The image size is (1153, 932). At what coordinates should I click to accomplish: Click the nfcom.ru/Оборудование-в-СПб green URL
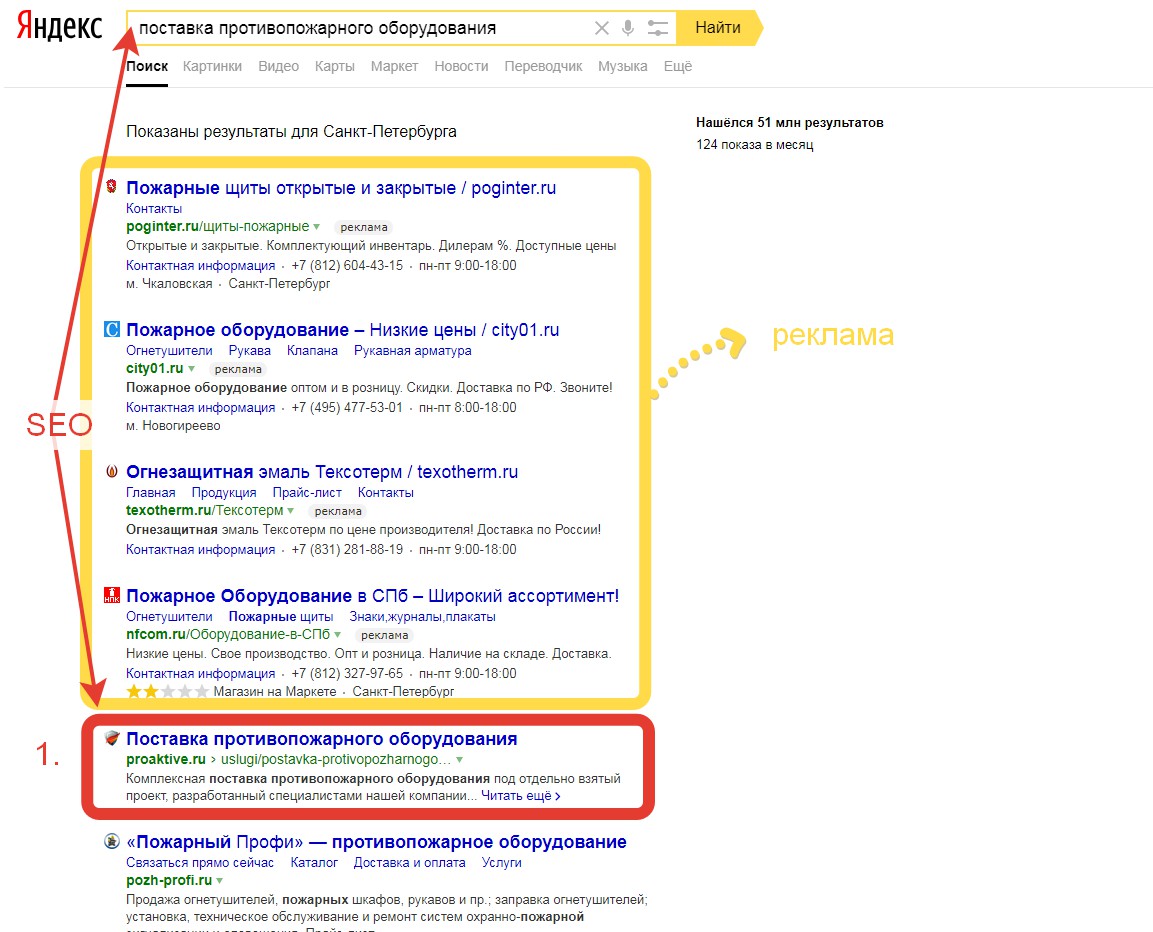coord(228,634)
